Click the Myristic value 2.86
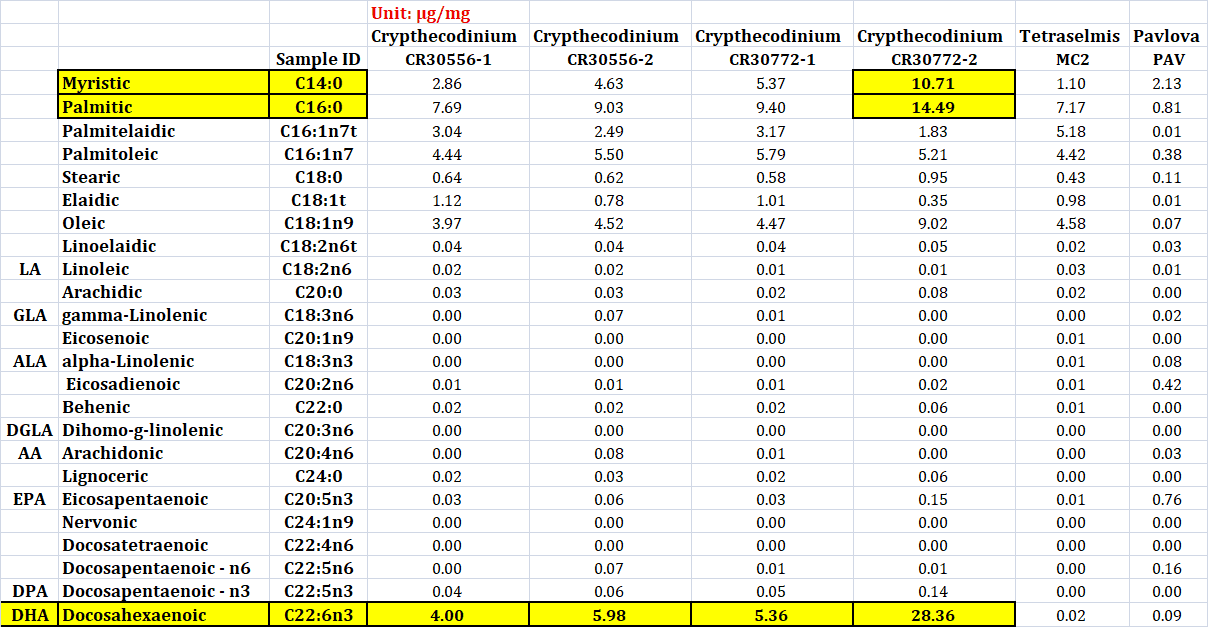1208x627 pixels. (x=448, y=83)
